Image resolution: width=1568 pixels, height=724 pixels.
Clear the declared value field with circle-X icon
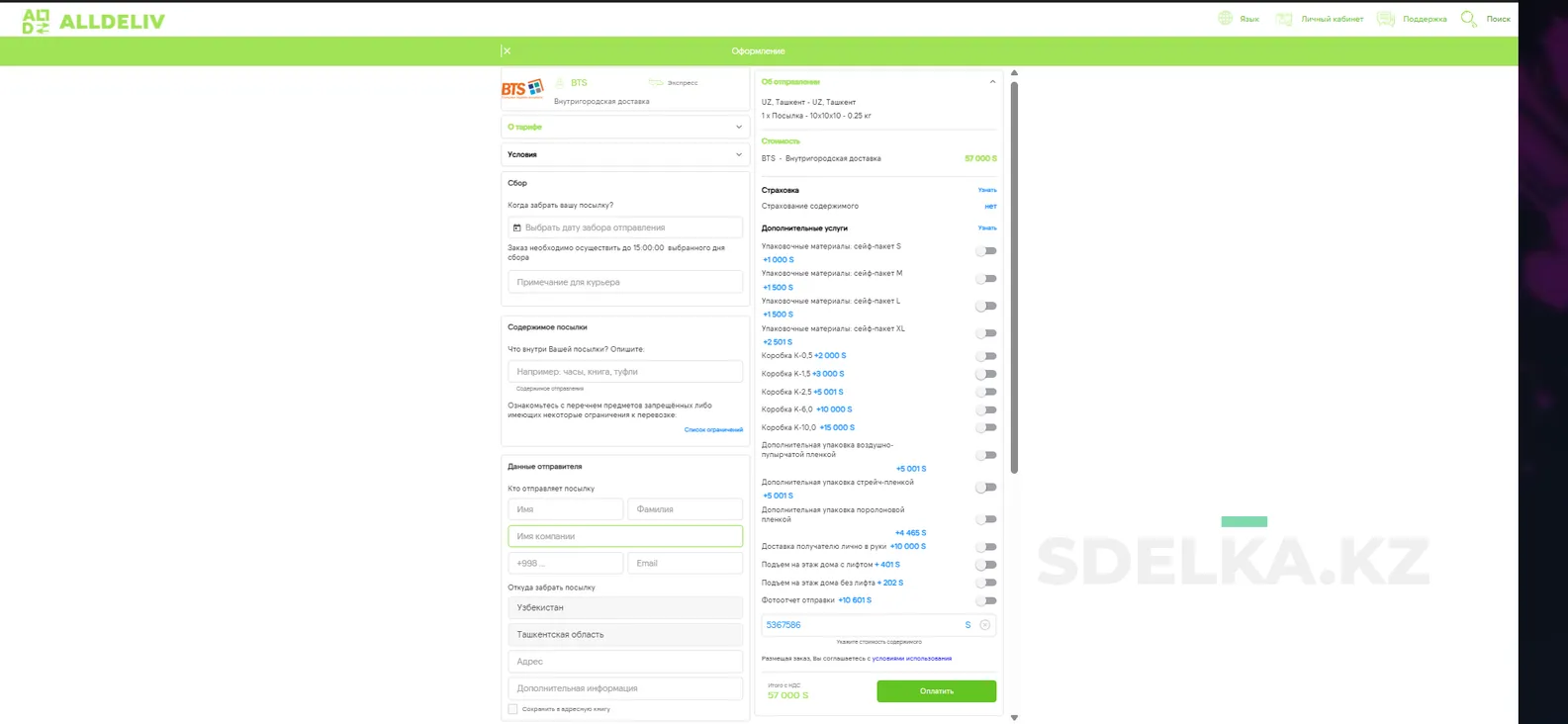pyautogui.click(x=984, y=625)
